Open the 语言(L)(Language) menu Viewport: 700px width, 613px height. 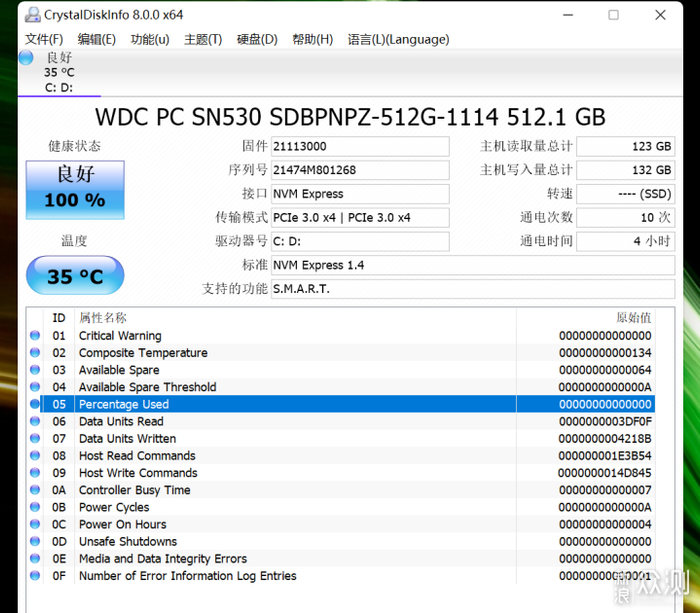point(398,39)
